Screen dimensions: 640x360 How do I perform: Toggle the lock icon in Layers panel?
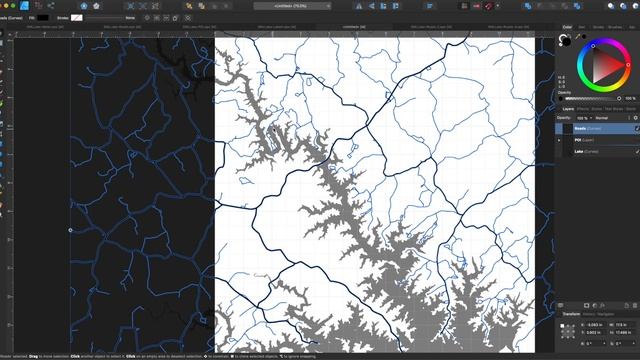(629, 118)
